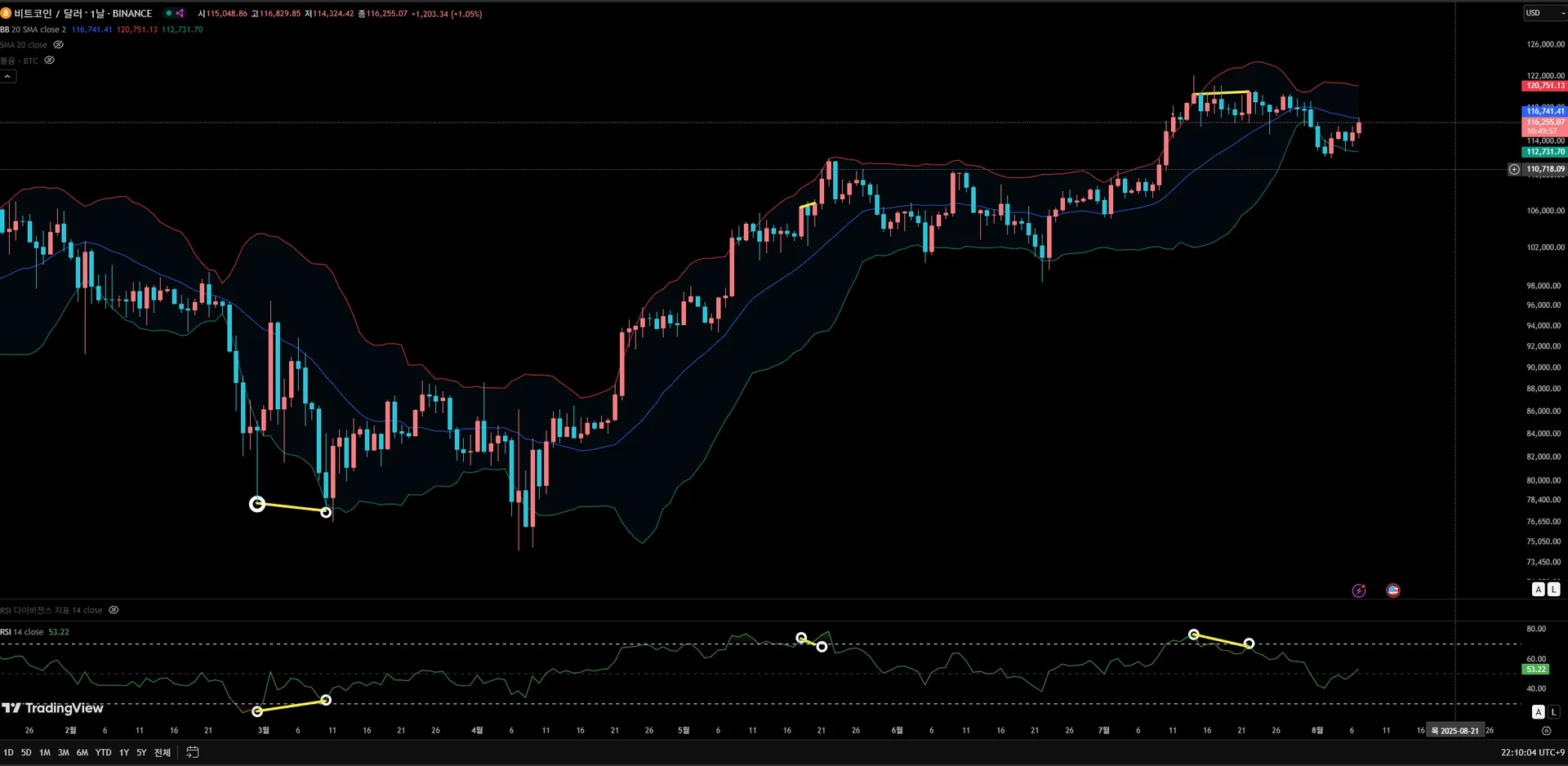Click the RSI 다이버전스 지표 legend label
The width and height of the screenshot is (1568, 766).
(51, 610)
